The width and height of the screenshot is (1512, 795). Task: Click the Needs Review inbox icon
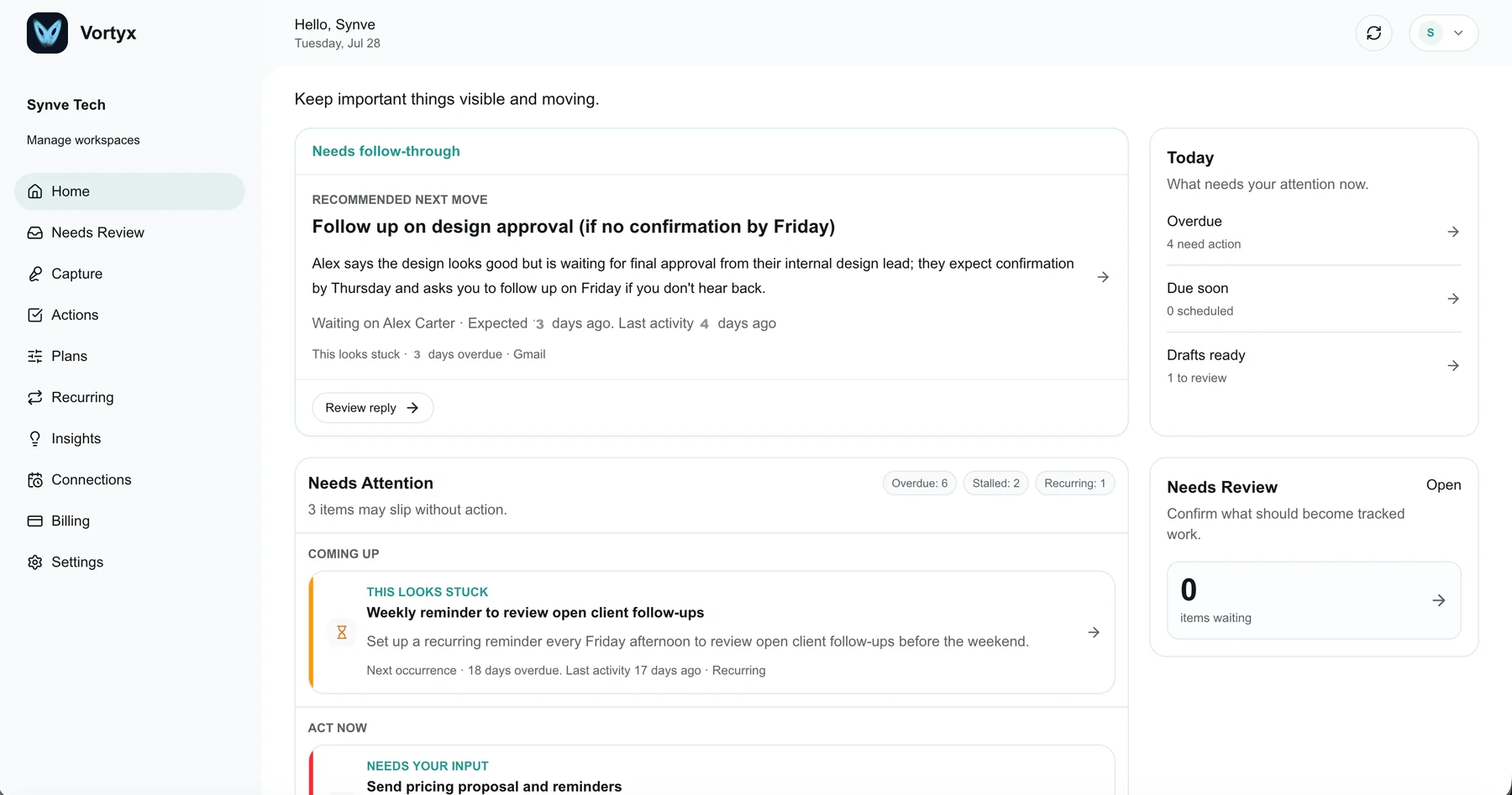(35, 233)
